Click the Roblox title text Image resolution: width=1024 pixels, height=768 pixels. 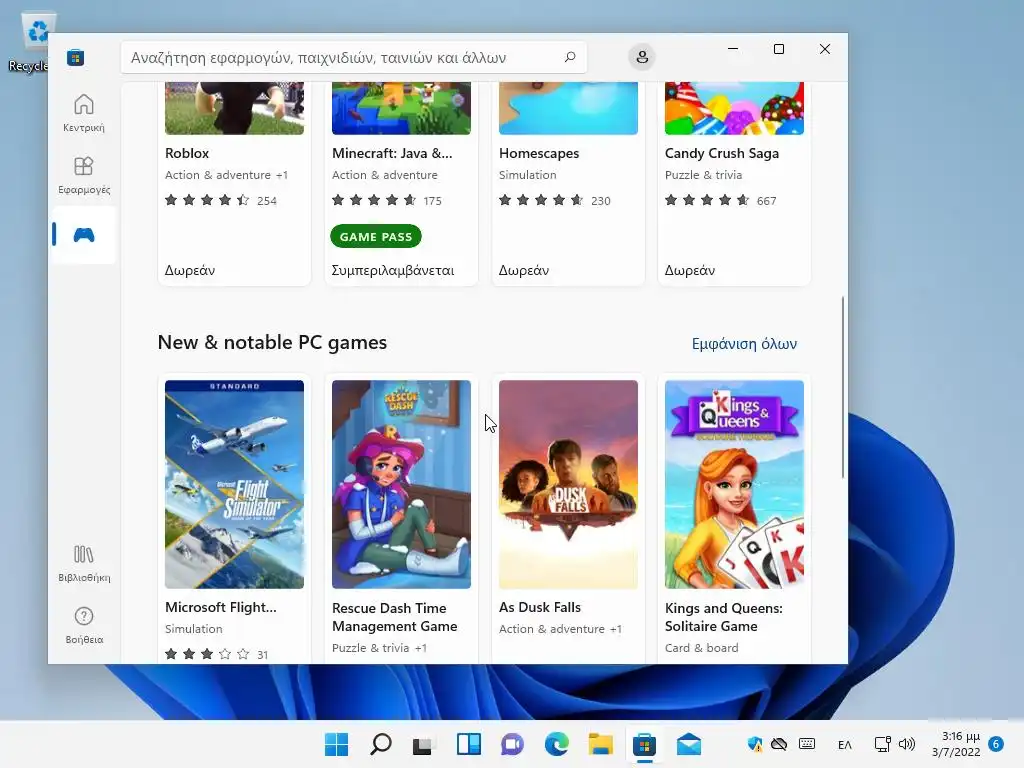click(x=187, y=153)
